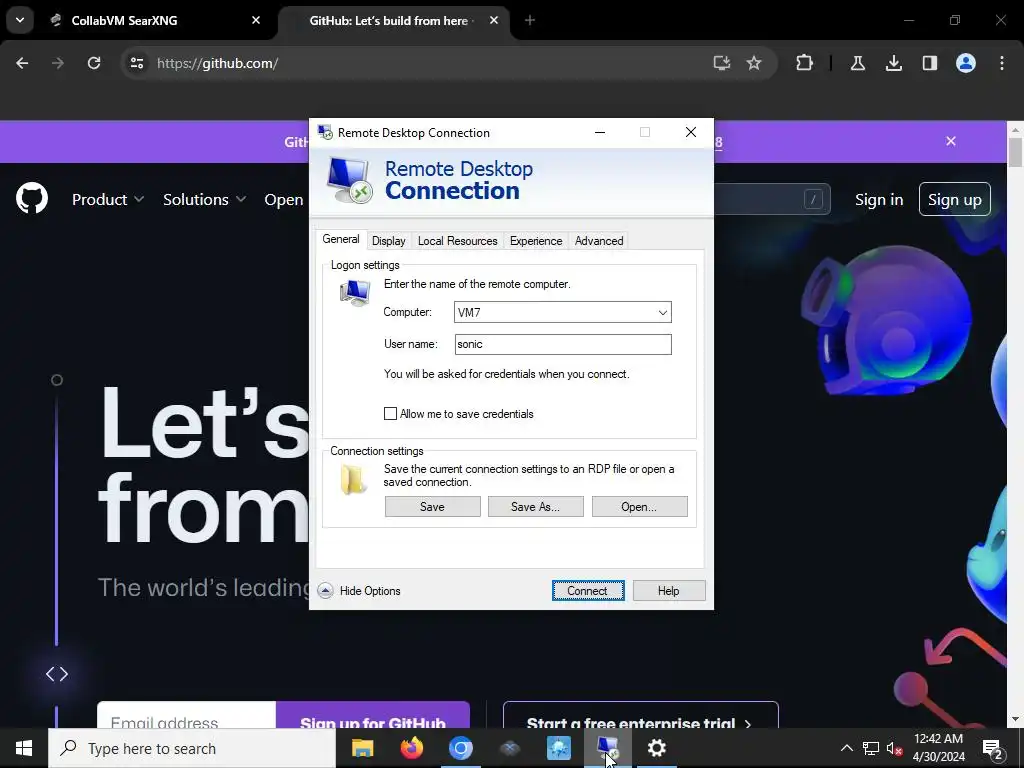Image resolution: width=1024 pixels, height=768 pixels.
Task: Click the browser back arrow
Action: coord(22,63)
